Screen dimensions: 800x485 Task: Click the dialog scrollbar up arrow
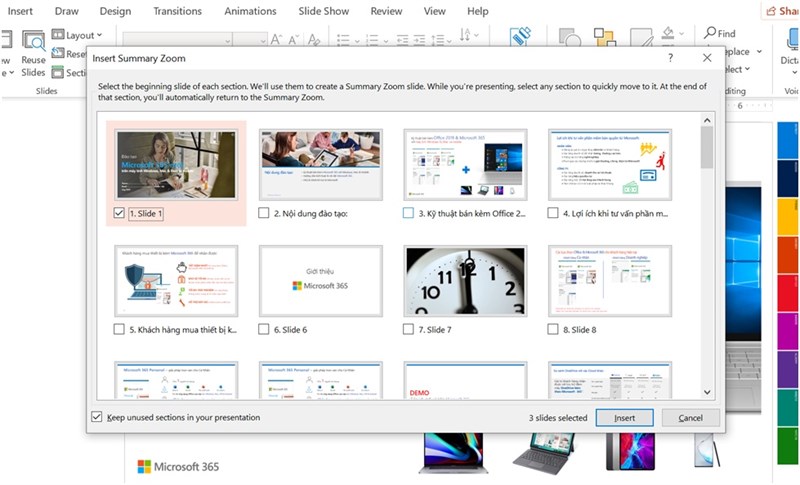(707, 120)
